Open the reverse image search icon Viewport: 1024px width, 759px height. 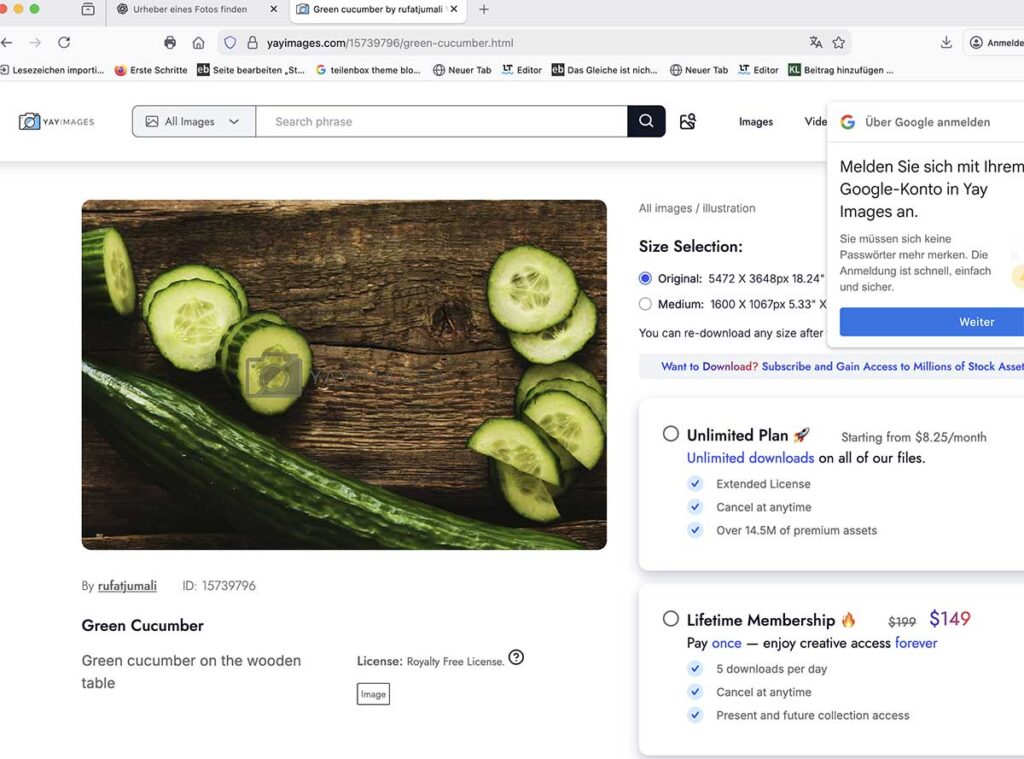tap(687, 121)
